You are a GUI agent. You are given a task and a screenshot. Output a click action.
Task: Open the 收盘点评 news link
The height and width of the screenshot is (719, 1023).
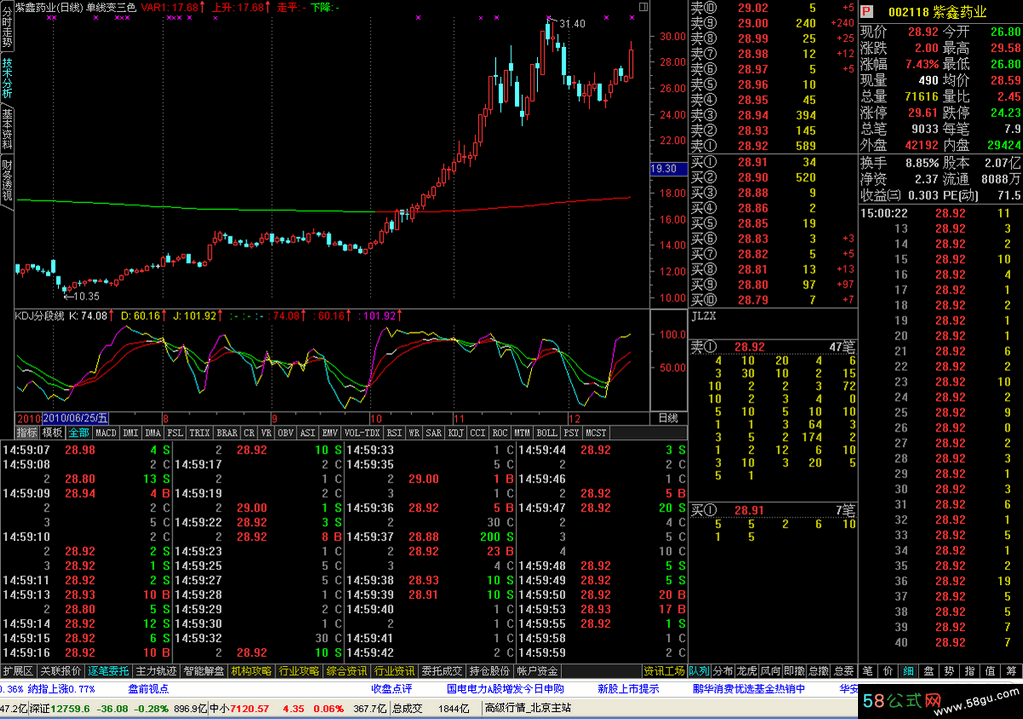(391, 689)
